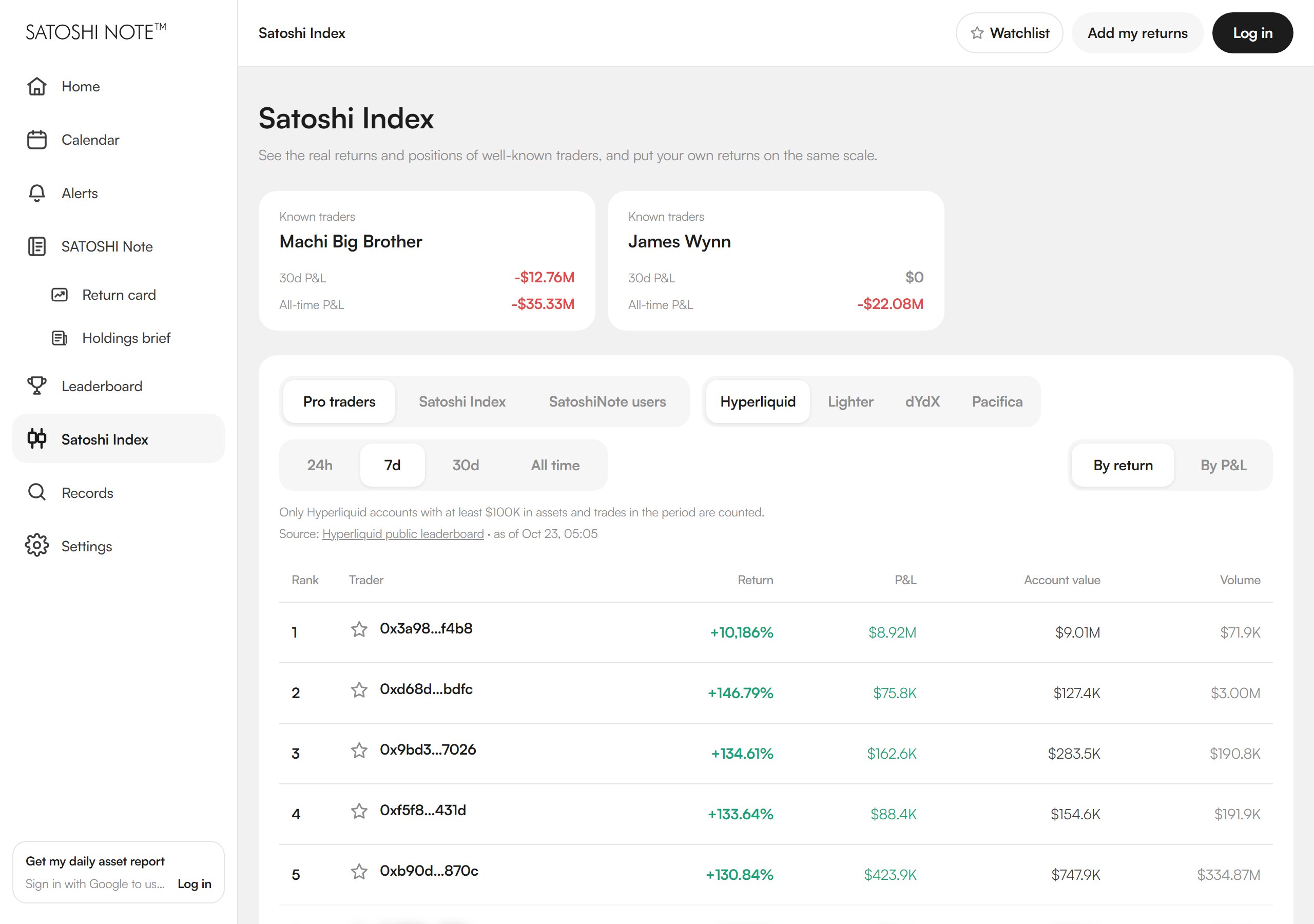Screen dimensions: 1314x924
Task: Open James Wynn trader card
Action: click(776, 260)
